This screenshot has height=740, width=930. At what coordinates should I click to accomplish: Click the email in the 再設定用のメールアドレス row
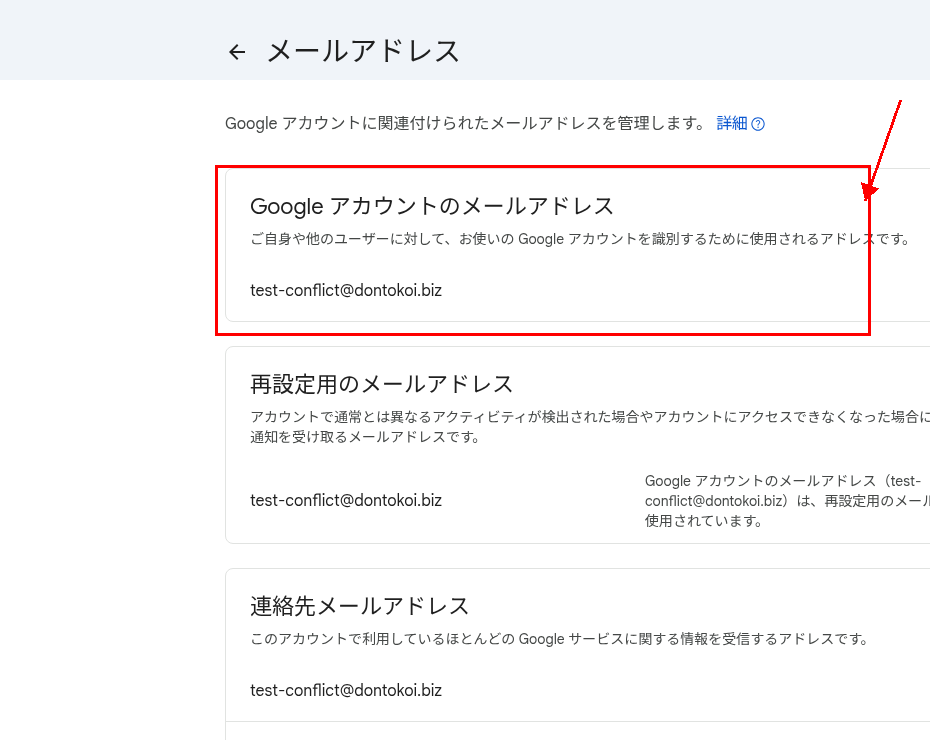click(x=346, y=500)
